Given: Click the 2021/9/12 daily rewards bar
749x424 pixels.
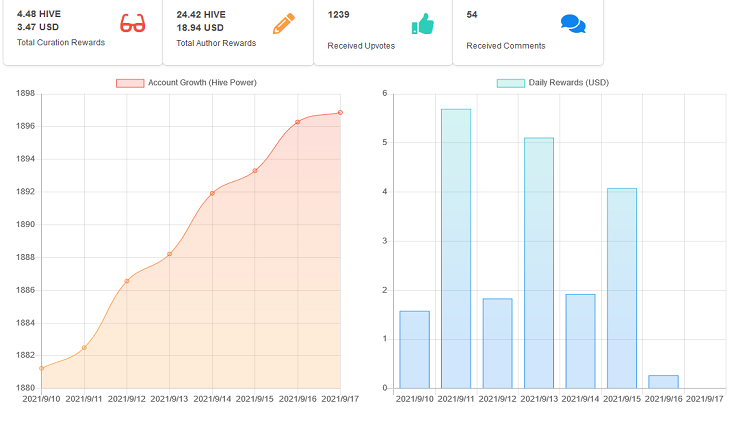Looking at the screenshot, I should tap(497, 343).
